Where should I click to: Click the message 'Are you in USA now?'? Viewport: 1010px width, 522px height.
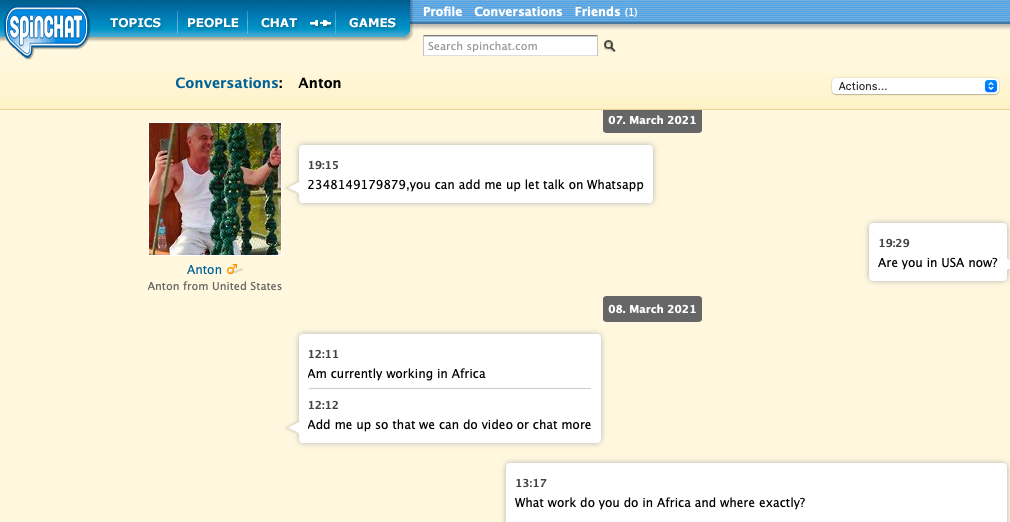coord(938,263)
